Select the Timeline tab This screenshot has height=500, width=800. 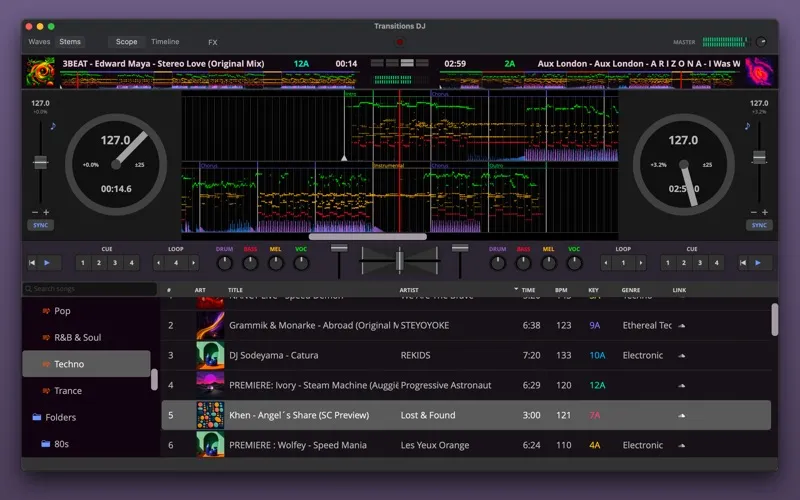point(165,42)
